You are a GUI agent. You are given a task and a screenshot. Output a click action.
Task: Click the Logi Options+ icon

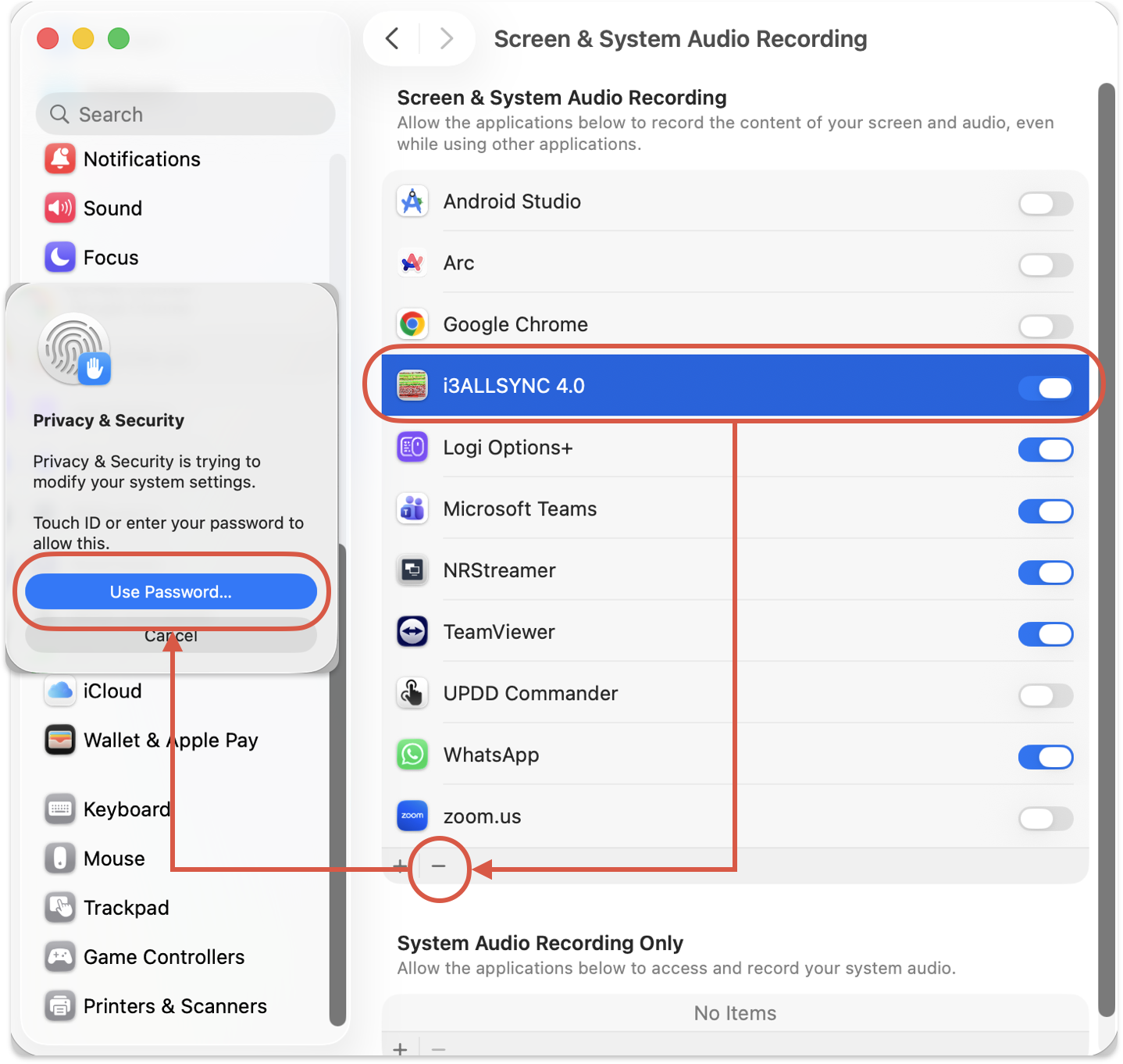412,448
